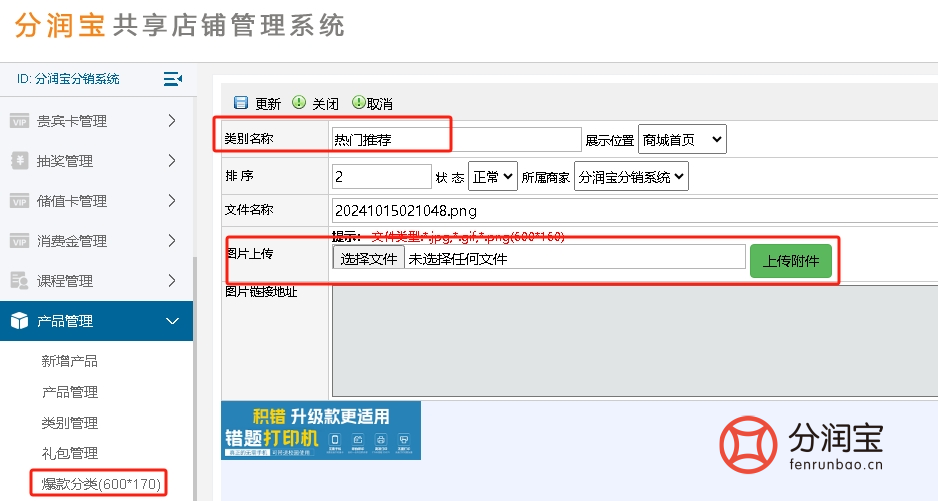
Task: Expand the 消费金管理 chevron
Action: pyautogui.click(x=172, y=241)
